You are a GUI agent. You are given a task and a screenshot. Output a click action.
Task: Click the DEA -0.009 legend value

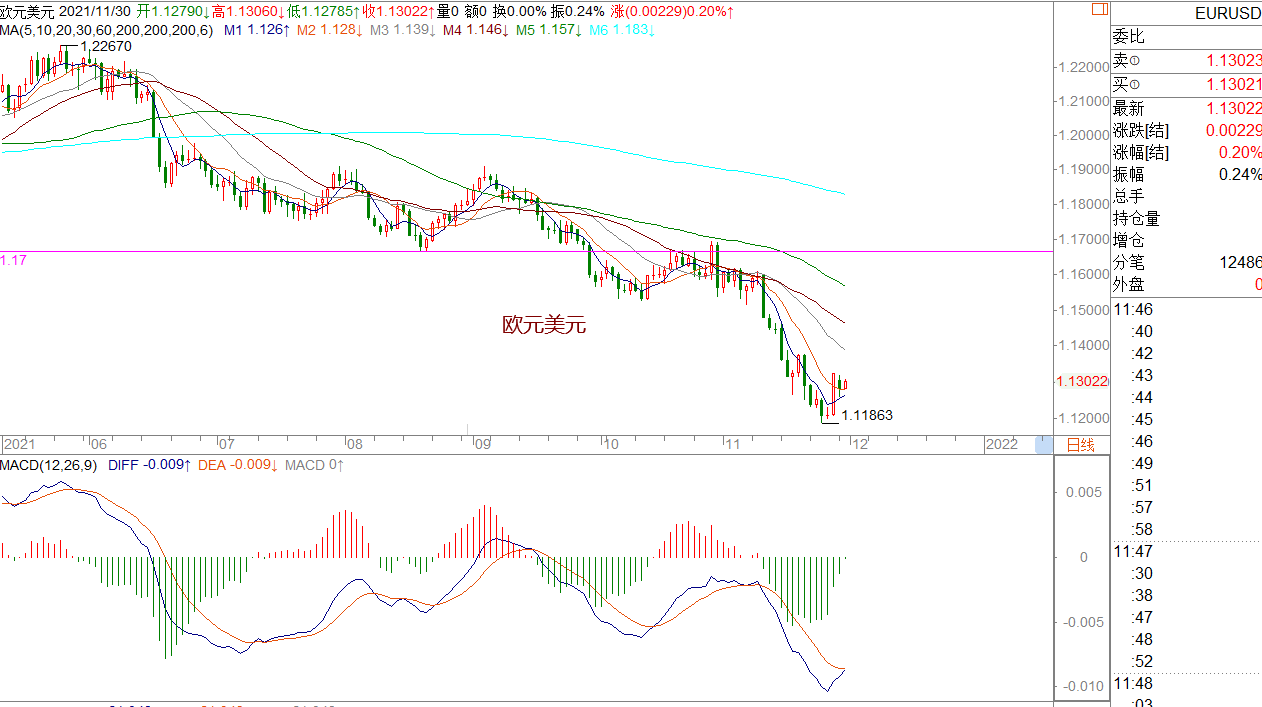pyautogui.click(x=240, y=466)
